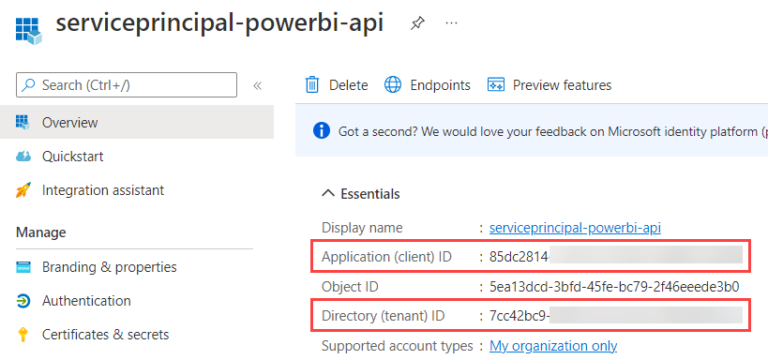The image size is (768, 360).
Task: Click the Delete toolbar button label
Action: (x=348, y=85)
